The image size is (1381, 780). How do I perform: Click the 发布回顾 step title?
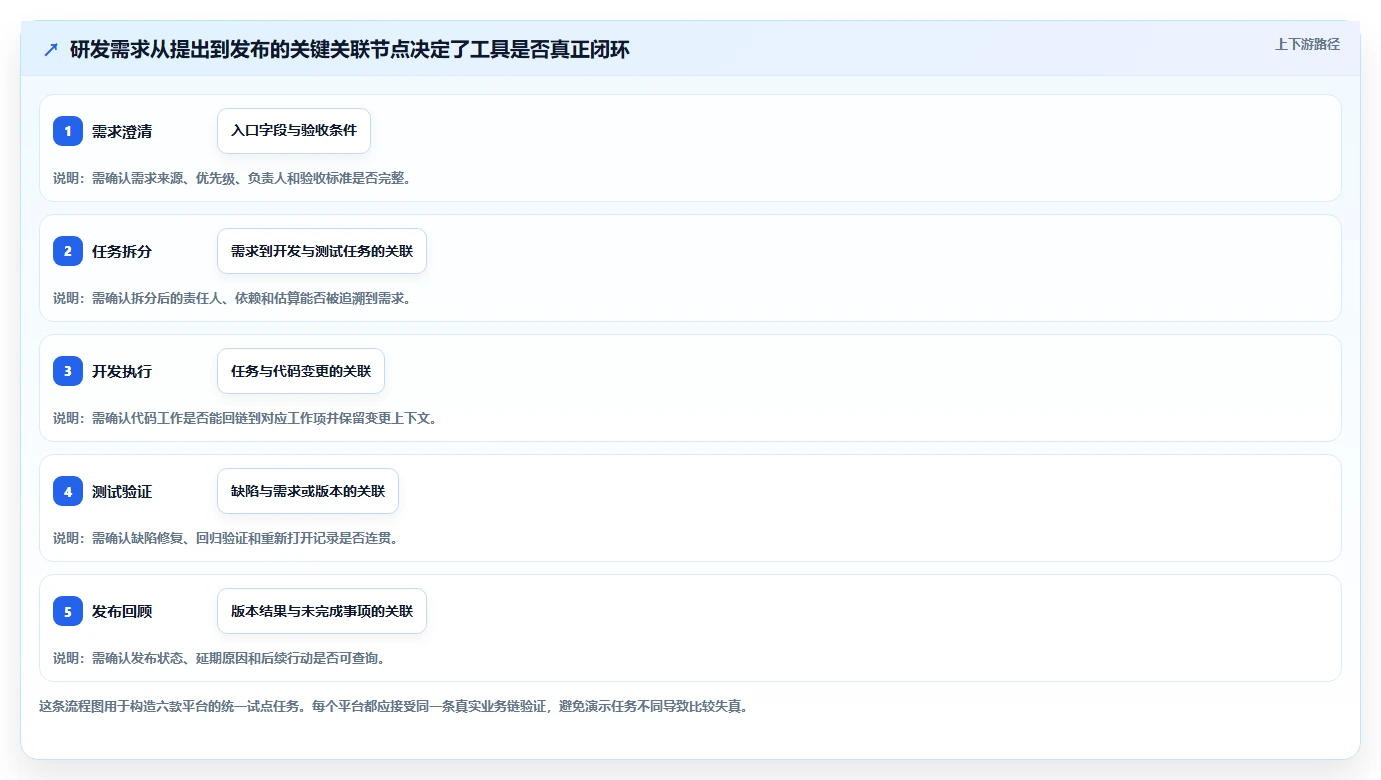[122, 612]
